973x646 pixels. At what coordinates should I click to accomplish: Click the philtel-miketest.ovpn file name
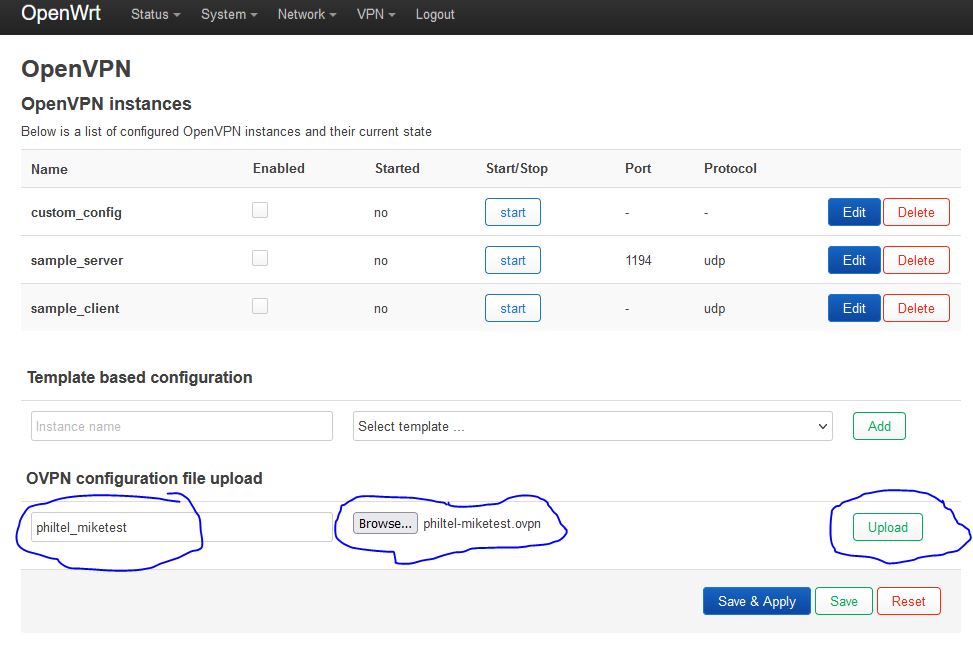tap(482, 524)
